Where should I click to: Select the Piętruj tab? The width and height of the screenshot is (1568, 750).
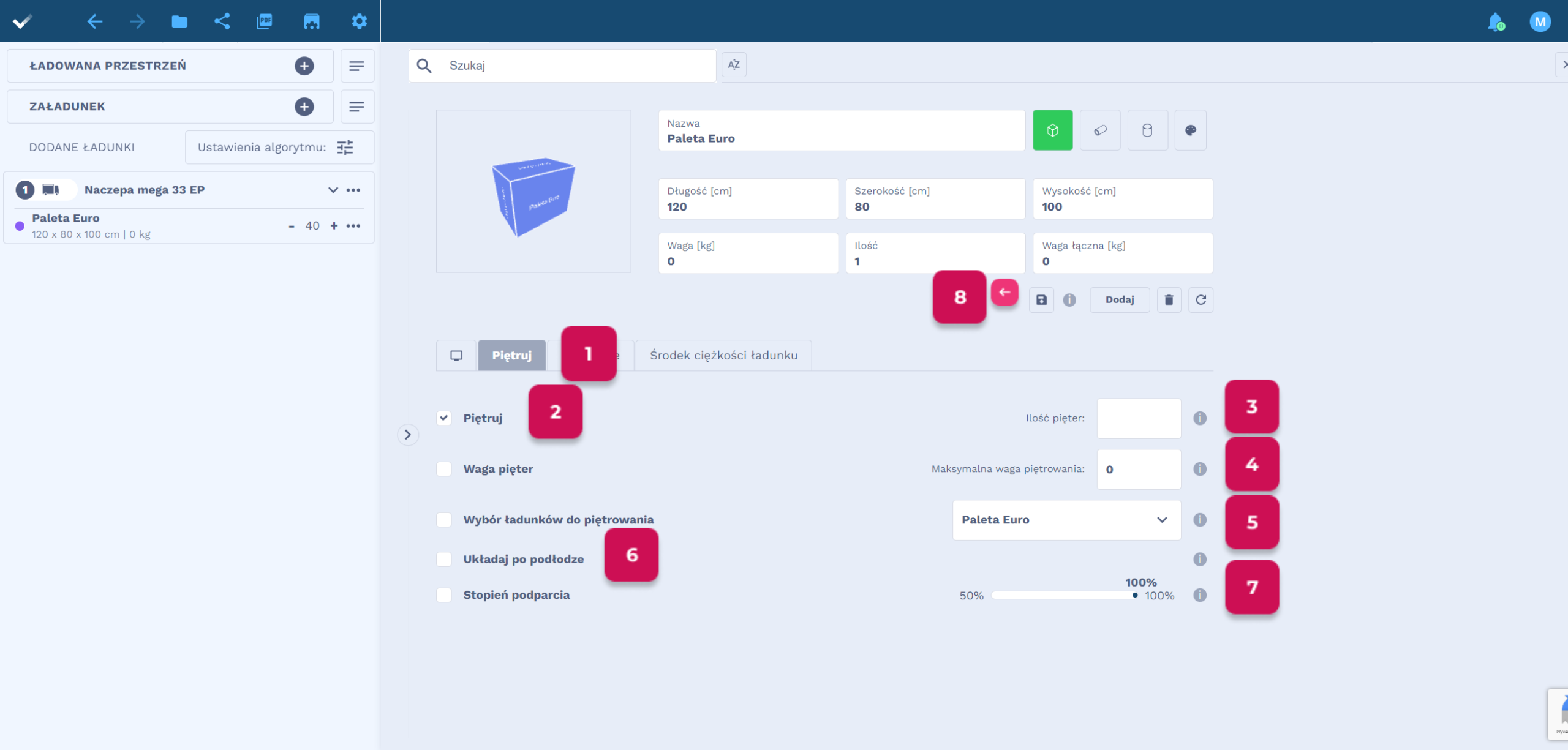pos(511,355)
